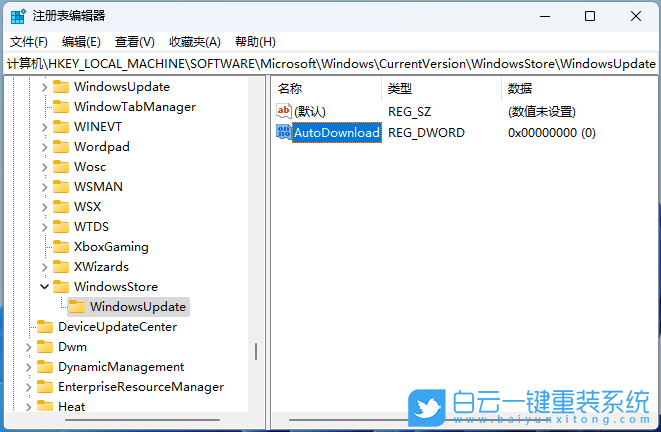Click the WSX folder icon

coord(61,207)
